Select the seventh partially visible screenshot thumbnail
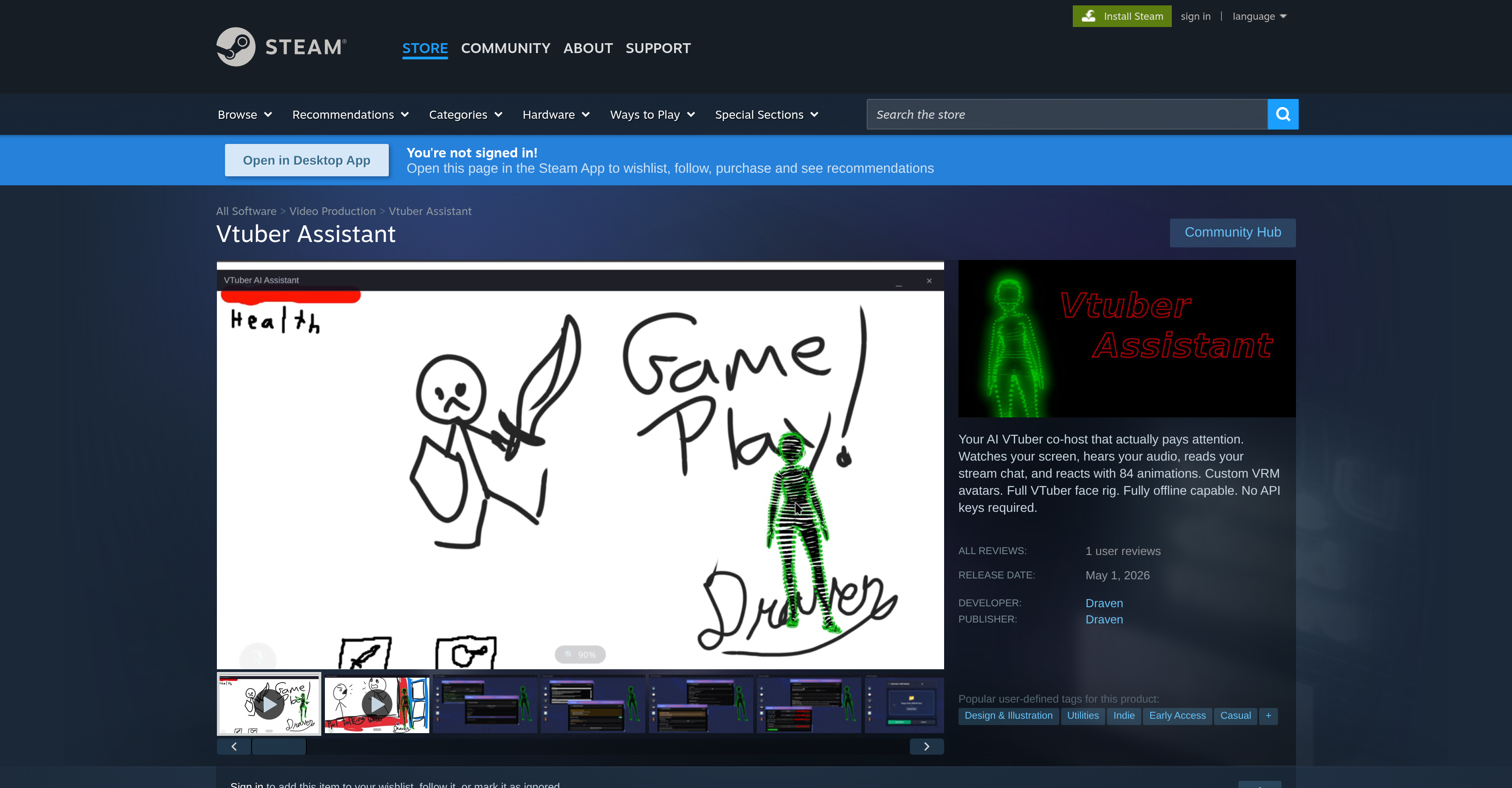The image size is (1512, 788). point(904,703)
